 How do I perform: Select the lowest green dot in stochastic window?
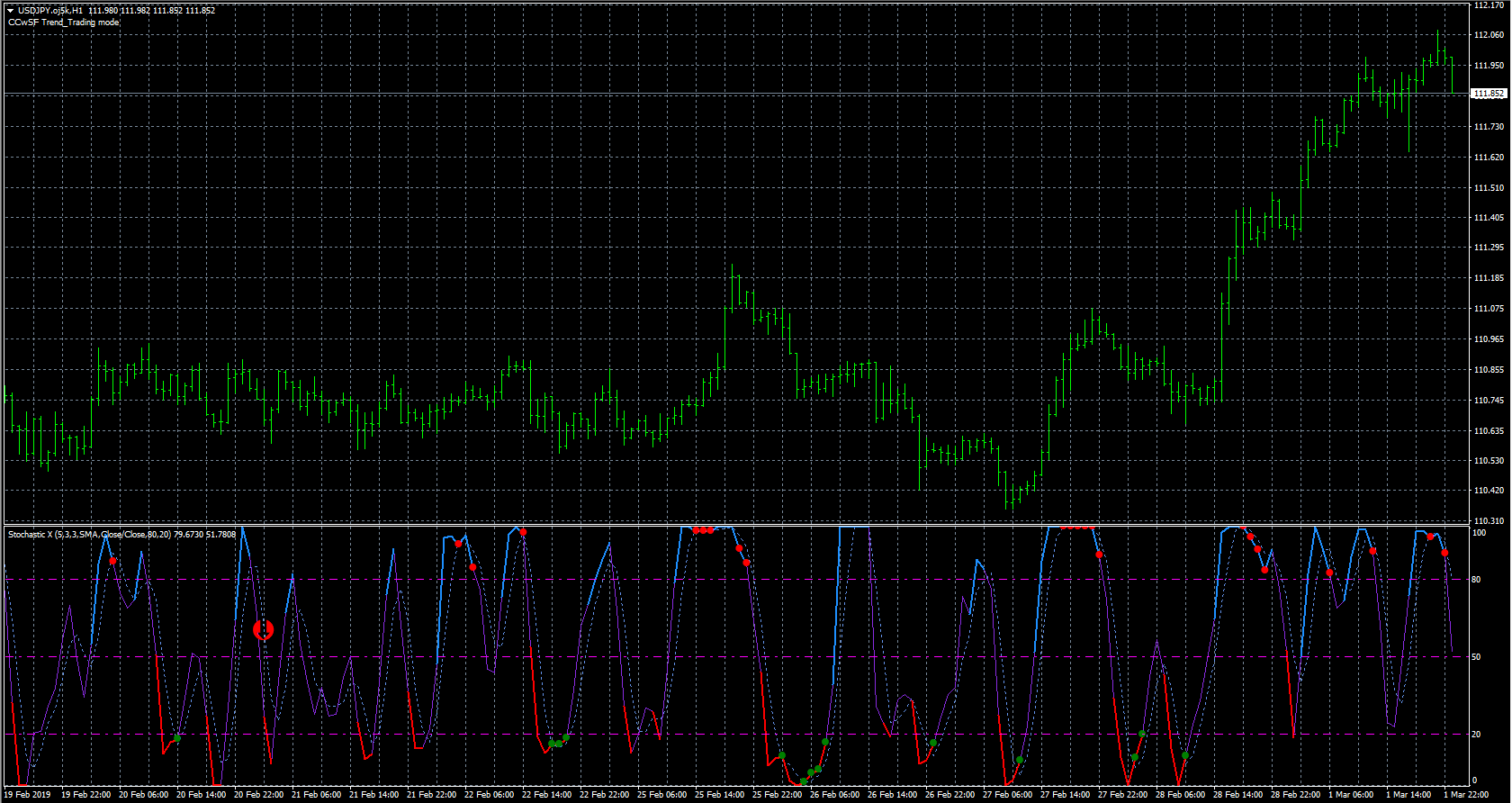tap(804, 780)
